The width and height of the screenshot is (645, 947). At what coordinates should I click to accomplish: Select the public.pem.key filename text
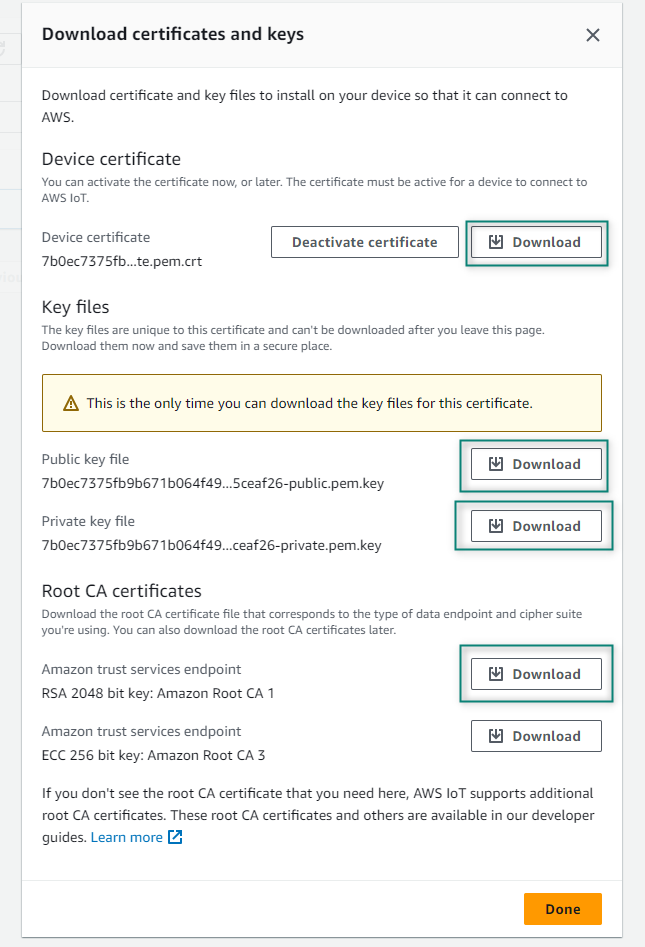(x=212, y=483)
